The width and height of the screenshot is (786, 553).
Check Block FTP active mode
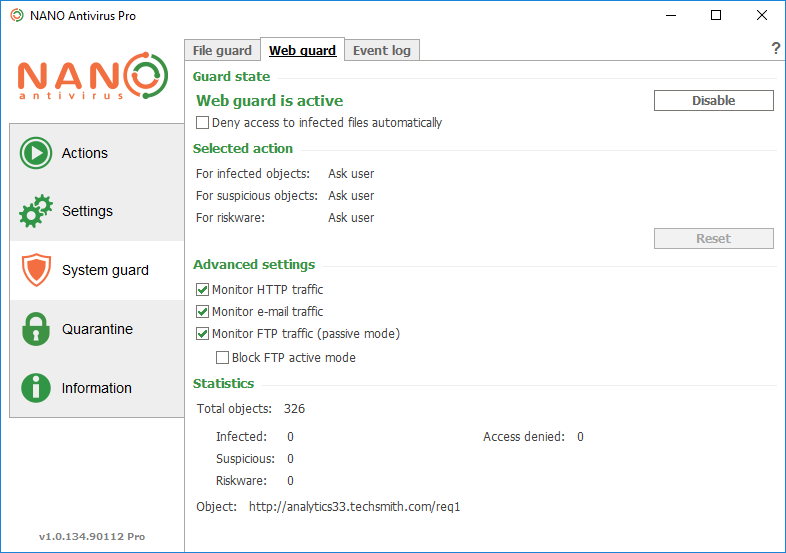click(x=222, y=357)
